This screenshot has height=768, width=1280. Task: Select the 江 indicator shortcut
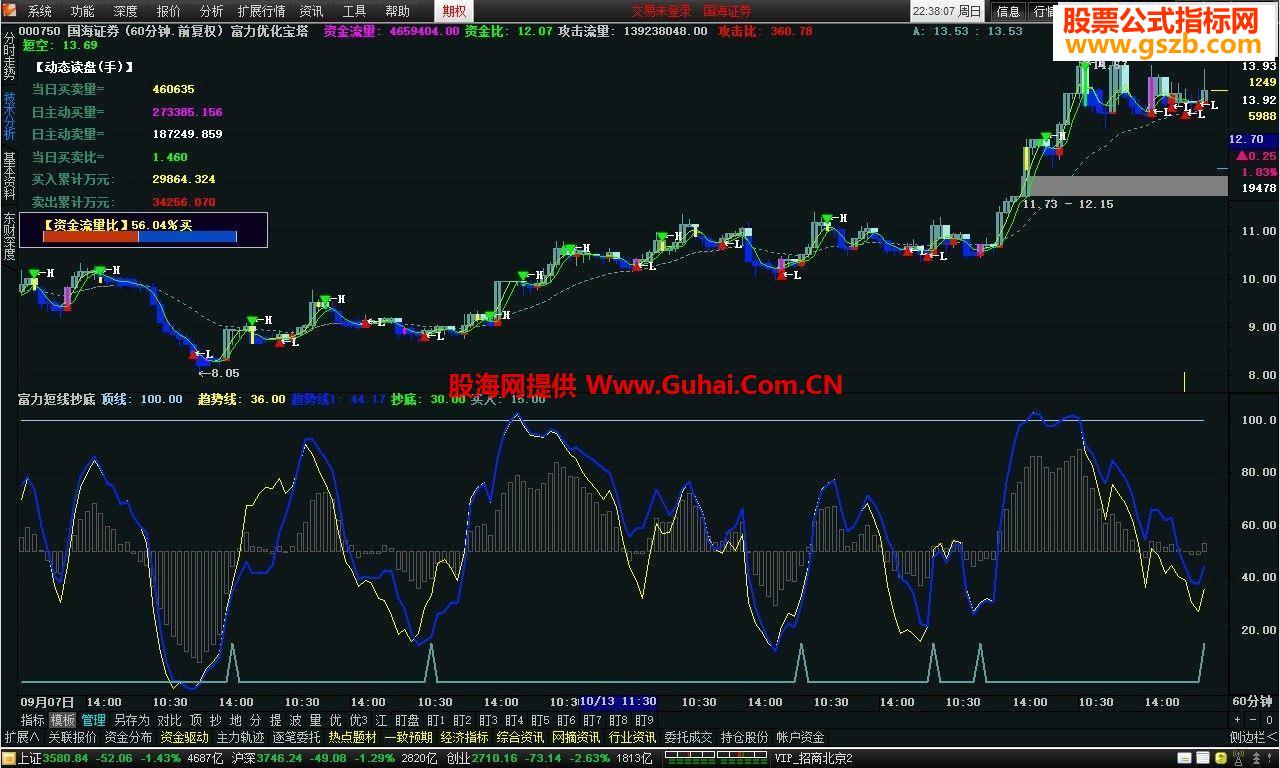tap(381, 720)
